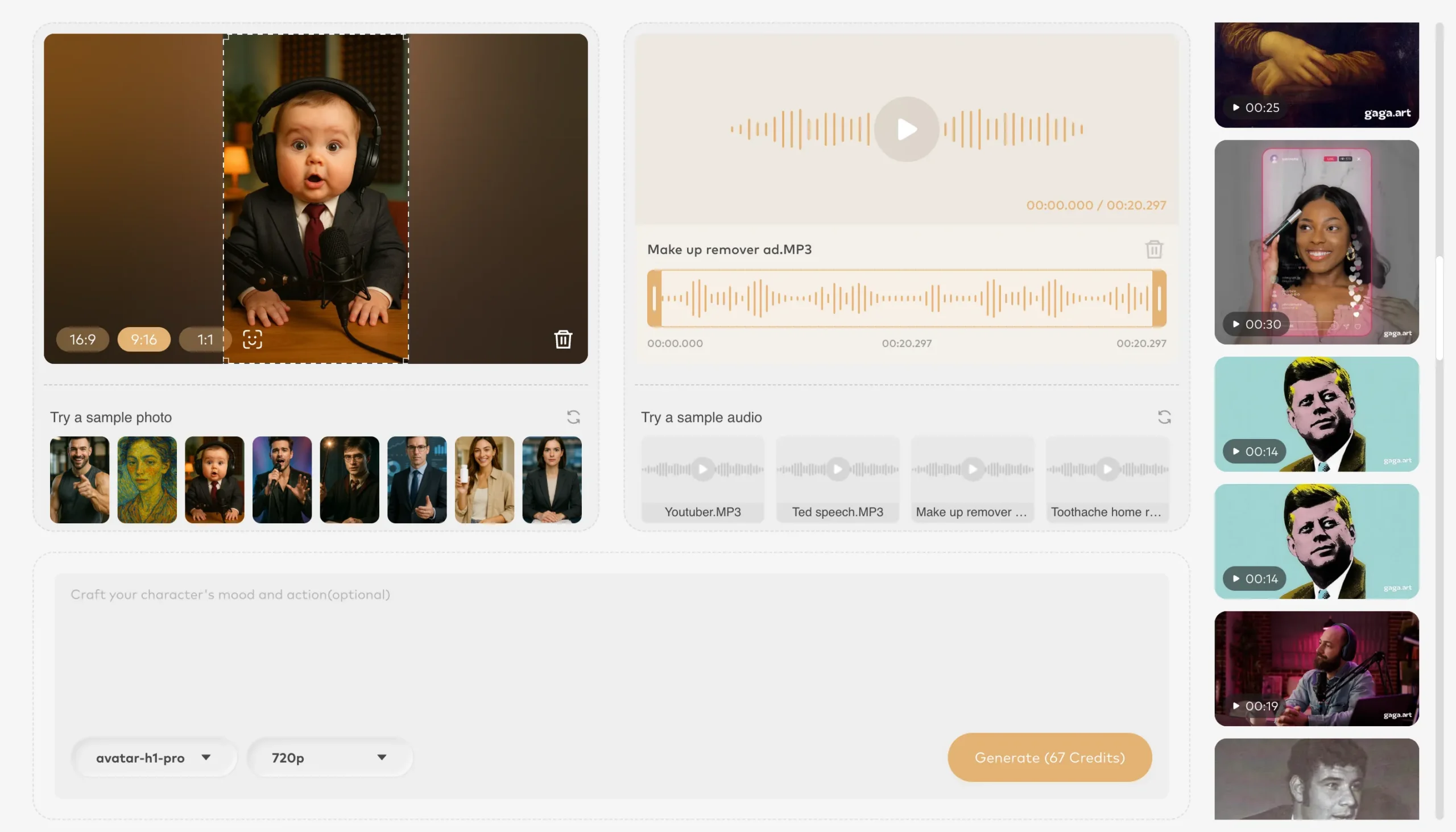Open the avatar-h1-pro model dropdown
Screen dimensions: 1456x832
click(154, 757)
